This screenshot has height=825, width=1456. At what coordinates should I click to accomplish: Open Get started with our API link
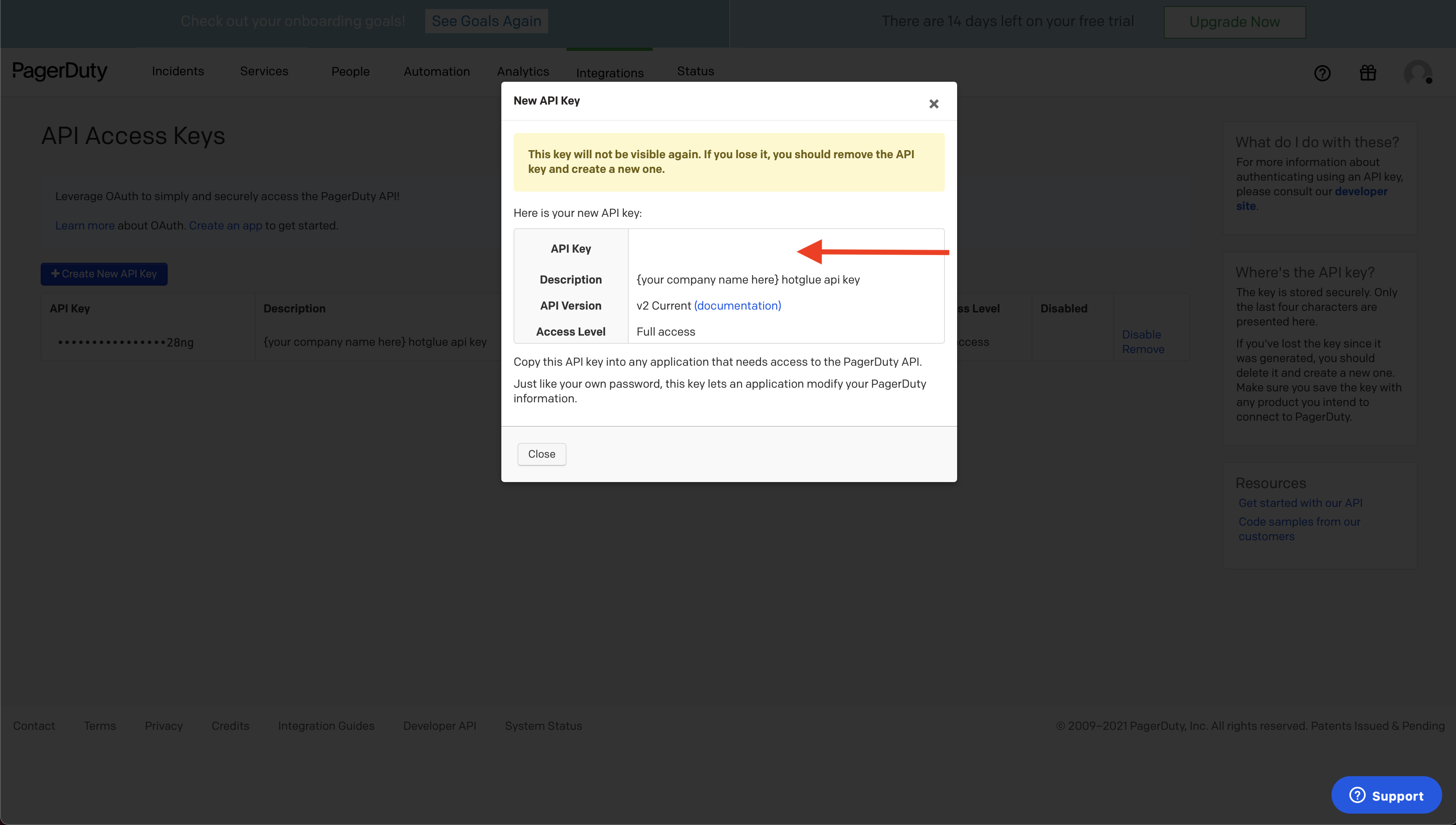coord(1300,502)
